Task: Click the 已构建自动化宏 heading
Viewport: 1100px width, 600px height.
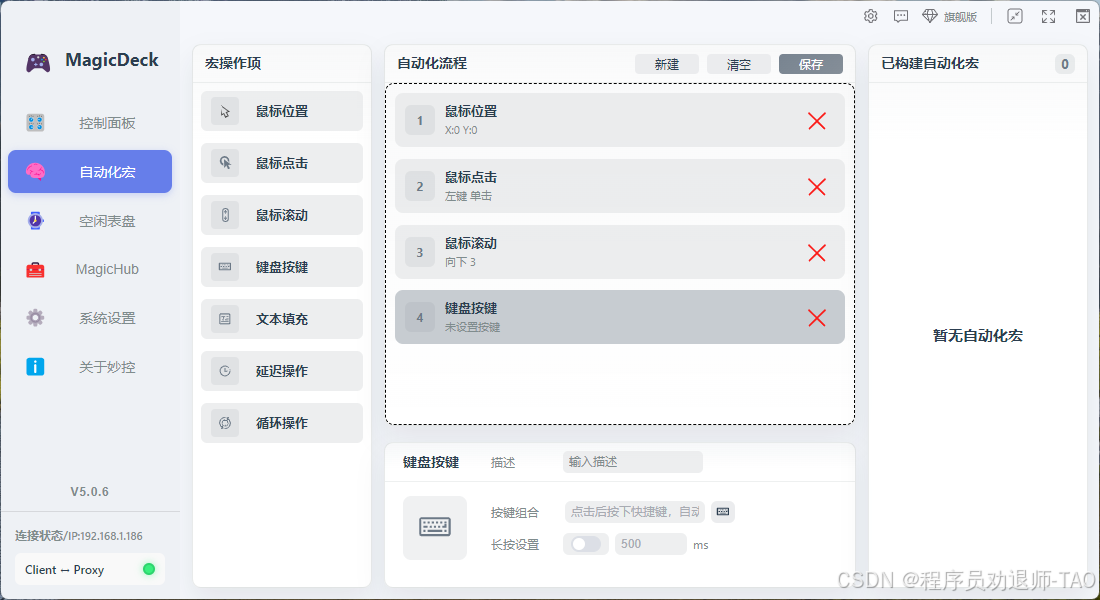Action: click(x=930, y=63)
